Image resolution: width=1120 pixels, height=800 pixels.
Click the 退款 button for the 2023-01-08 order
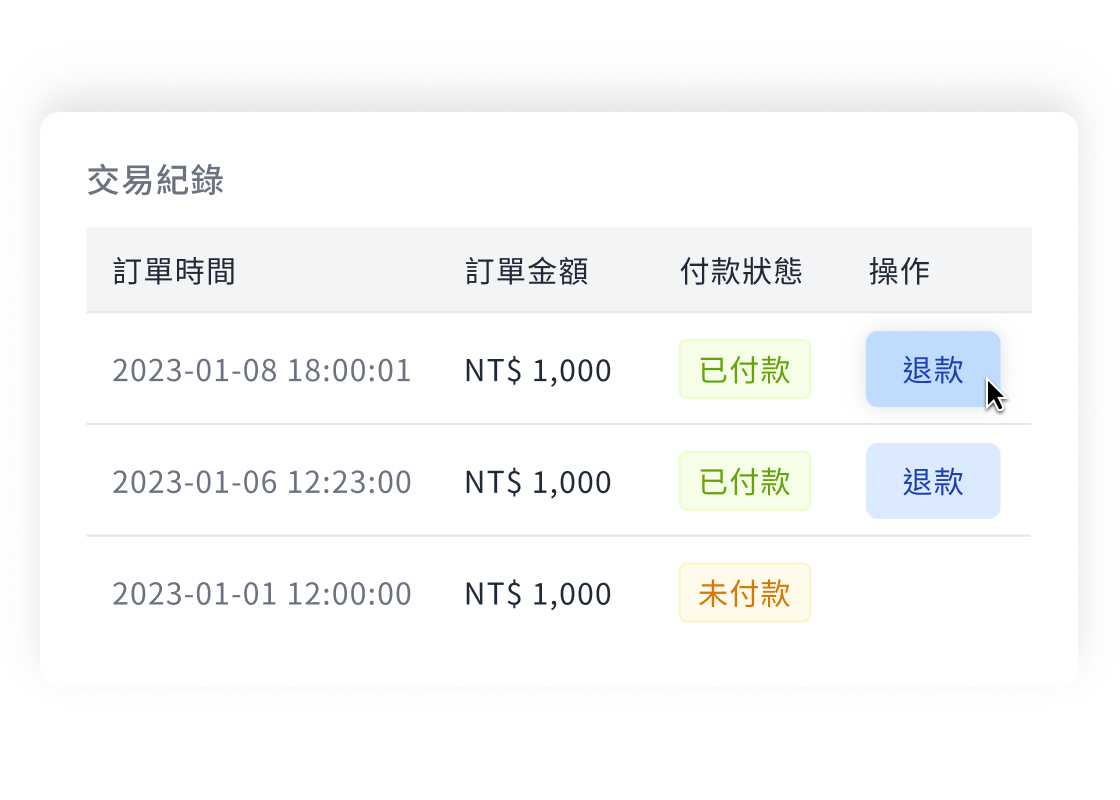(x=932, y=369)
